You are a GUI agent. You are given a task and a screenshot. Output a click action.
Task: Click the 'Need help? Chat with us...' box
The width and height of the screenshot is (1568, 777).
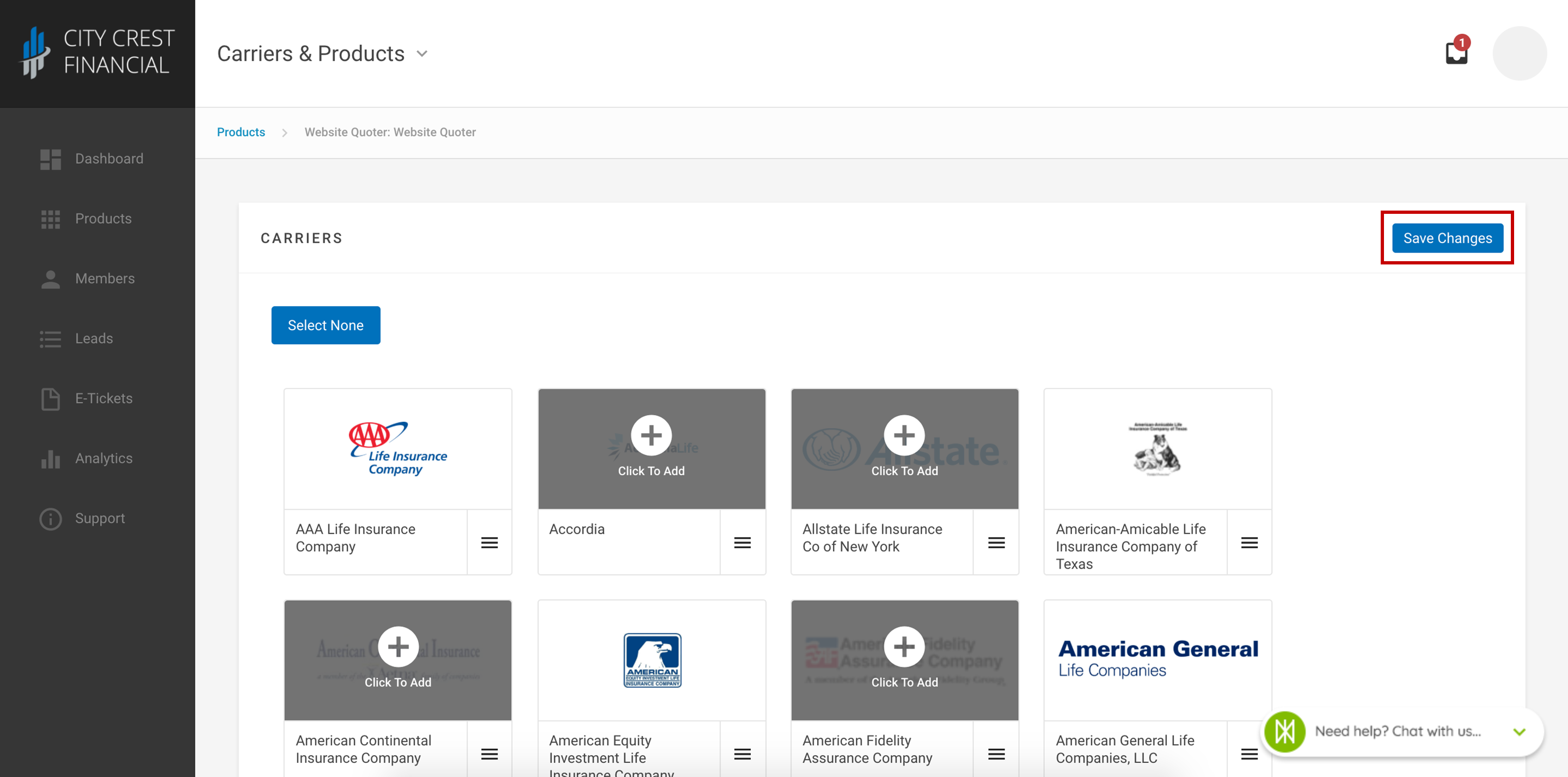point(1402,731)
